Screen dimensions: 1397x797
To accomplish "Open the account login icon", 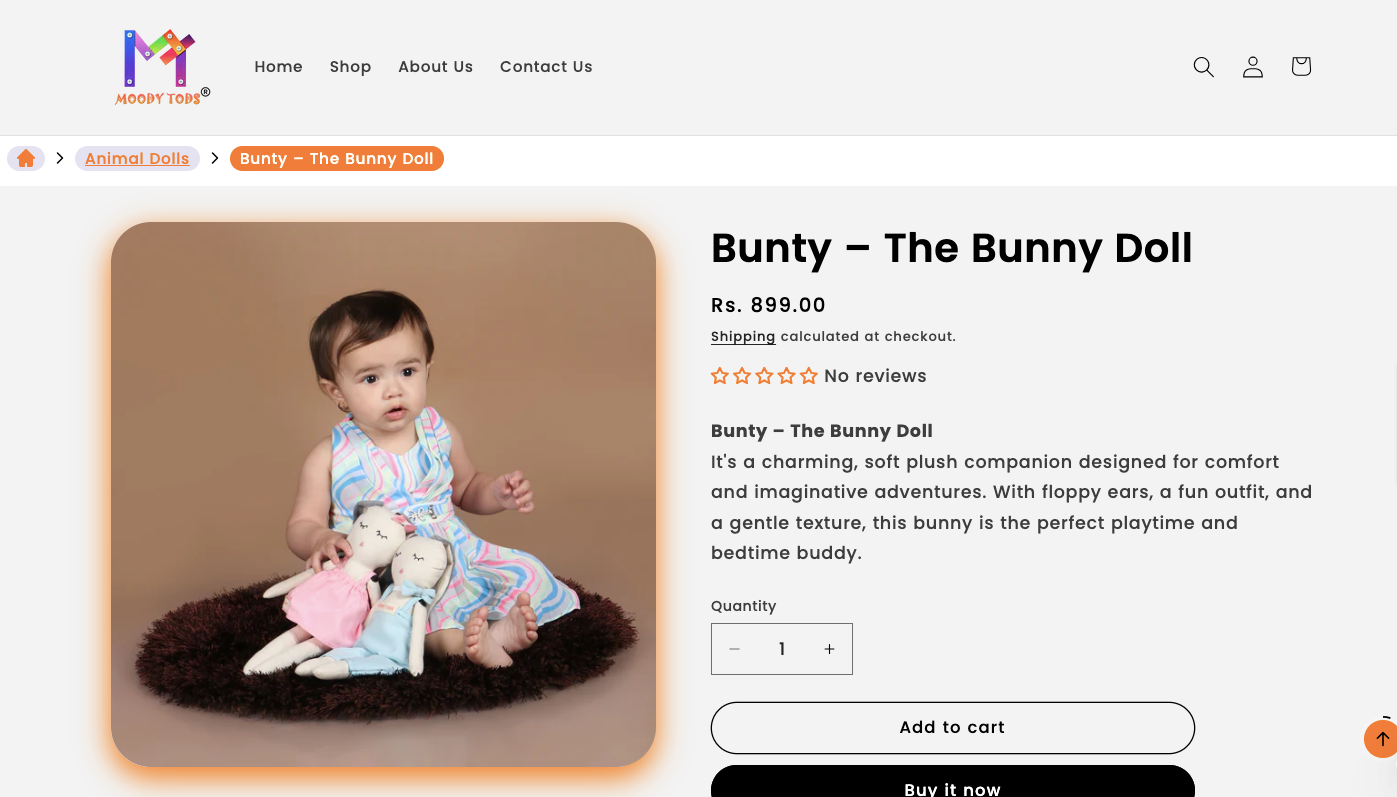I will (1252, 67).
